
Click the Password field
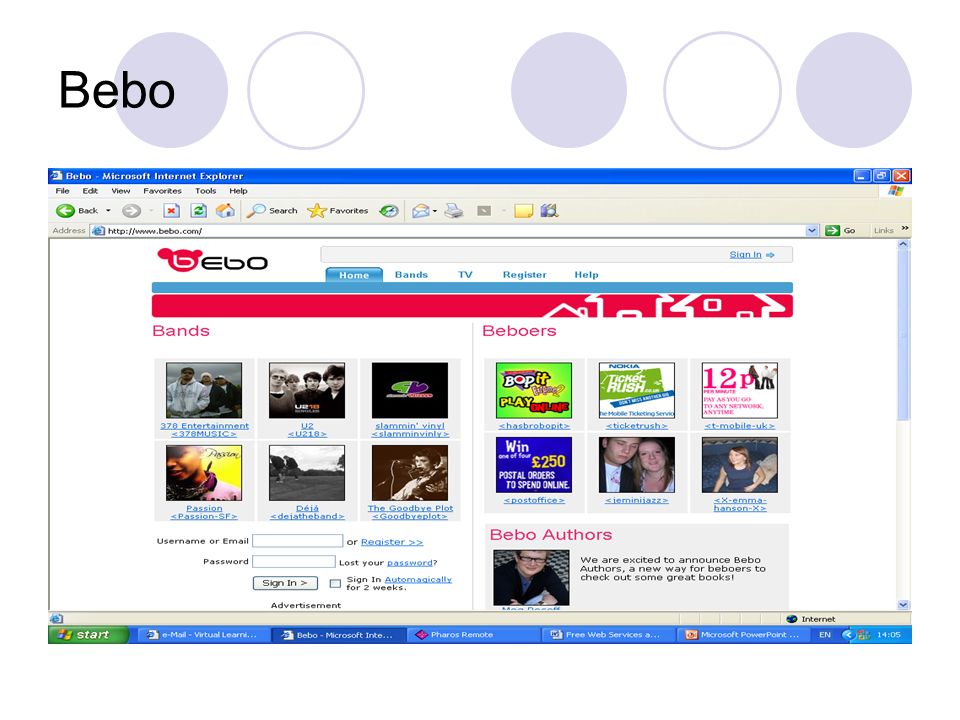click(x=294, y=561)
